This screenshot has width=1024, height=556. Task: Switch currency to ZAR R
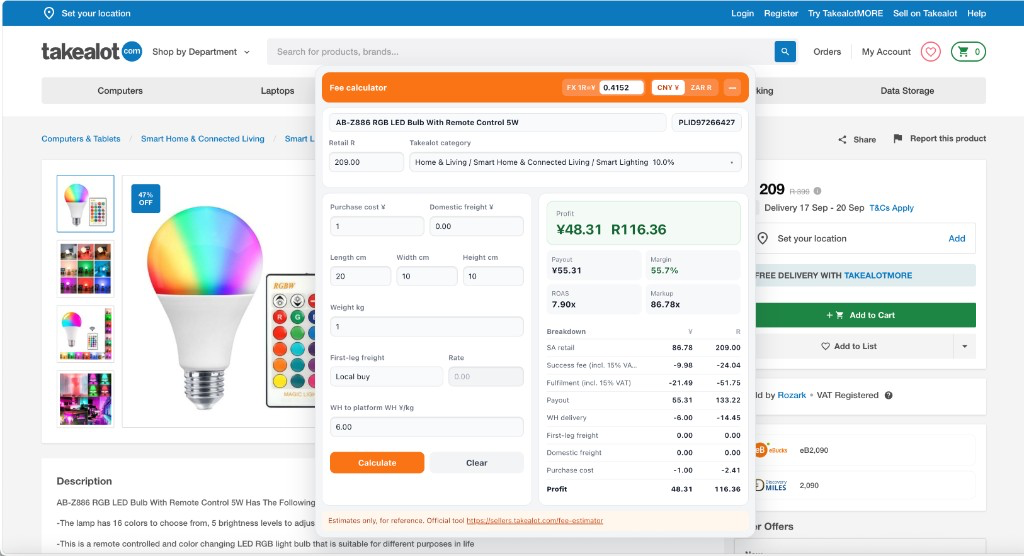pyautogui.click(x=701, y=88)
